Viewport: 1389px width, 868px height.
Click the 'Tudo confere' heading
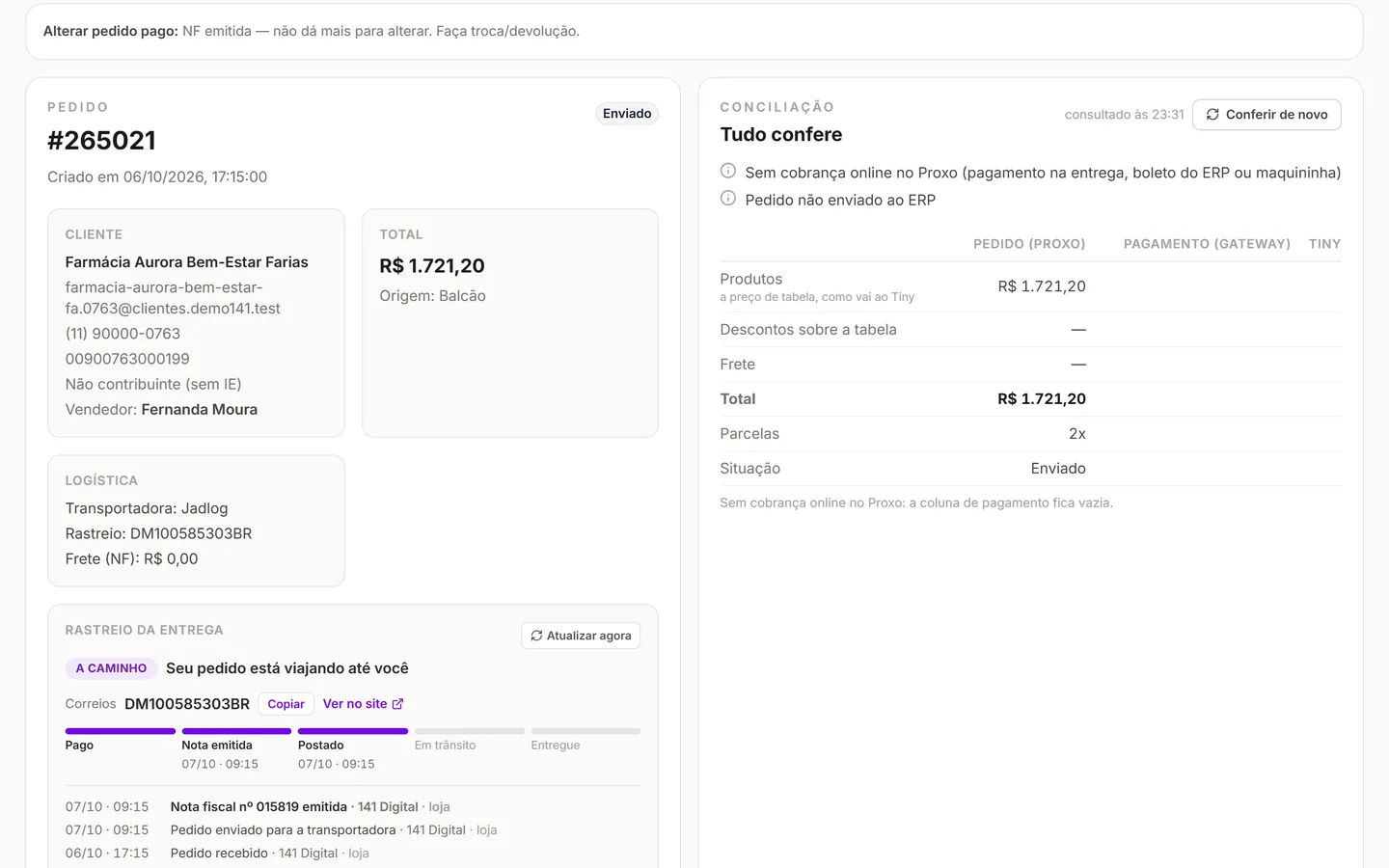781,135
